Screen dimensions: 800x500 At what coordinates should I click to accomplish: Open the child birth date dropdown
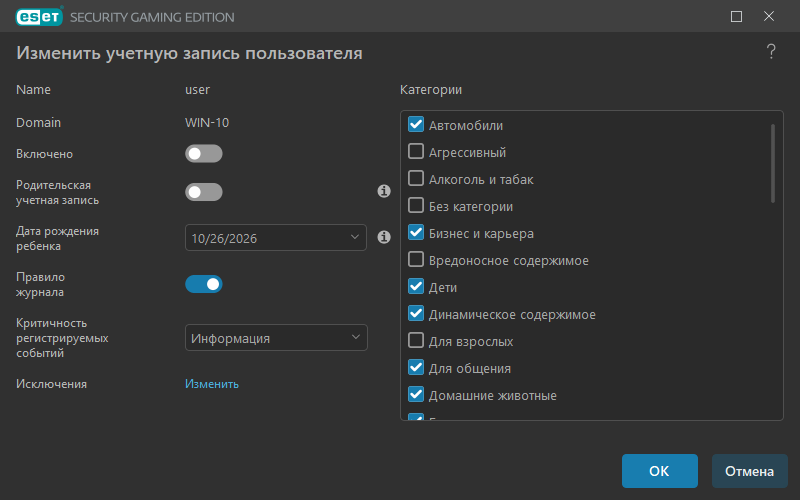(276, 238)
